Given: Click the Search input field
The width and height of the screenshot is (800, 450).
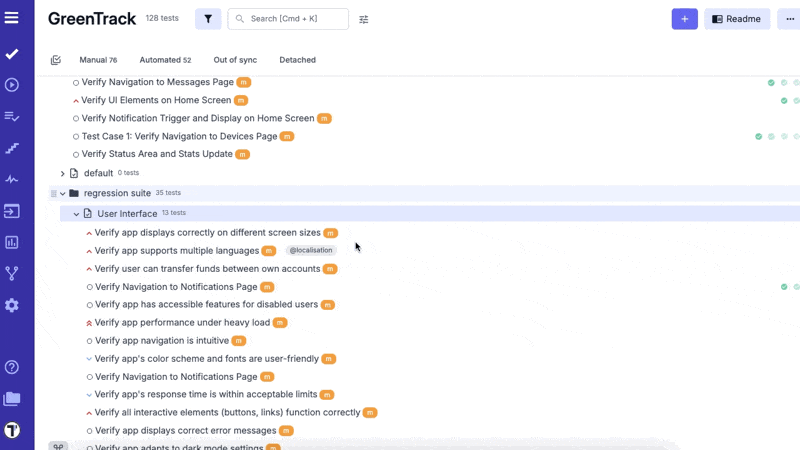Looking at the screenshot, I should [x=296, y=19].
